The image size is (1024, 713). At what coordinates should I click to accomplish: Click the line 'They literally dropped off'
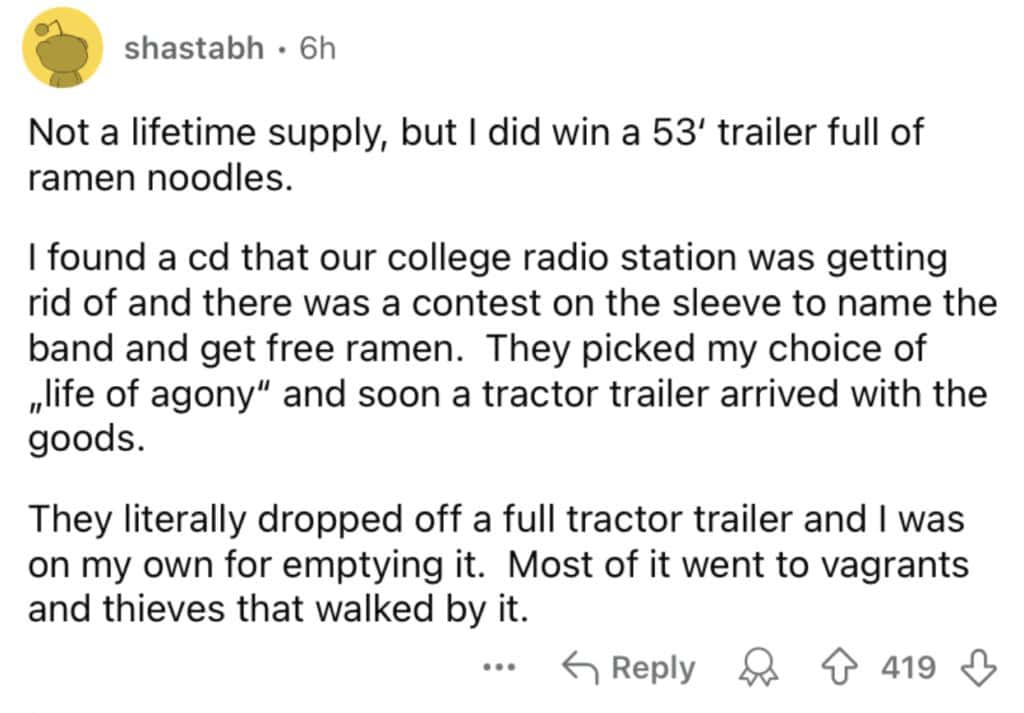click(x=496, y=520)
